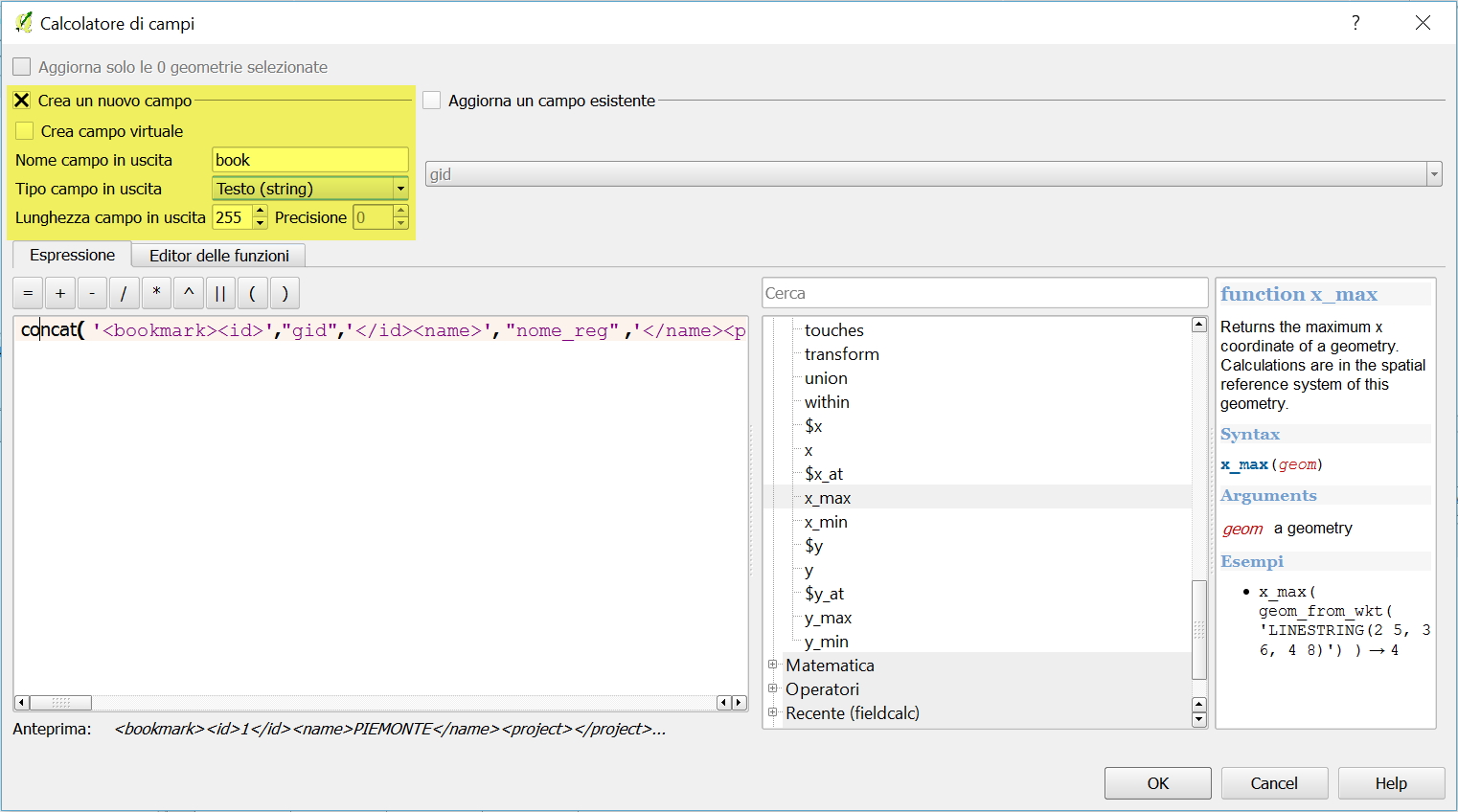
Task: Click the caret power operator button
Action: (189, 293)
